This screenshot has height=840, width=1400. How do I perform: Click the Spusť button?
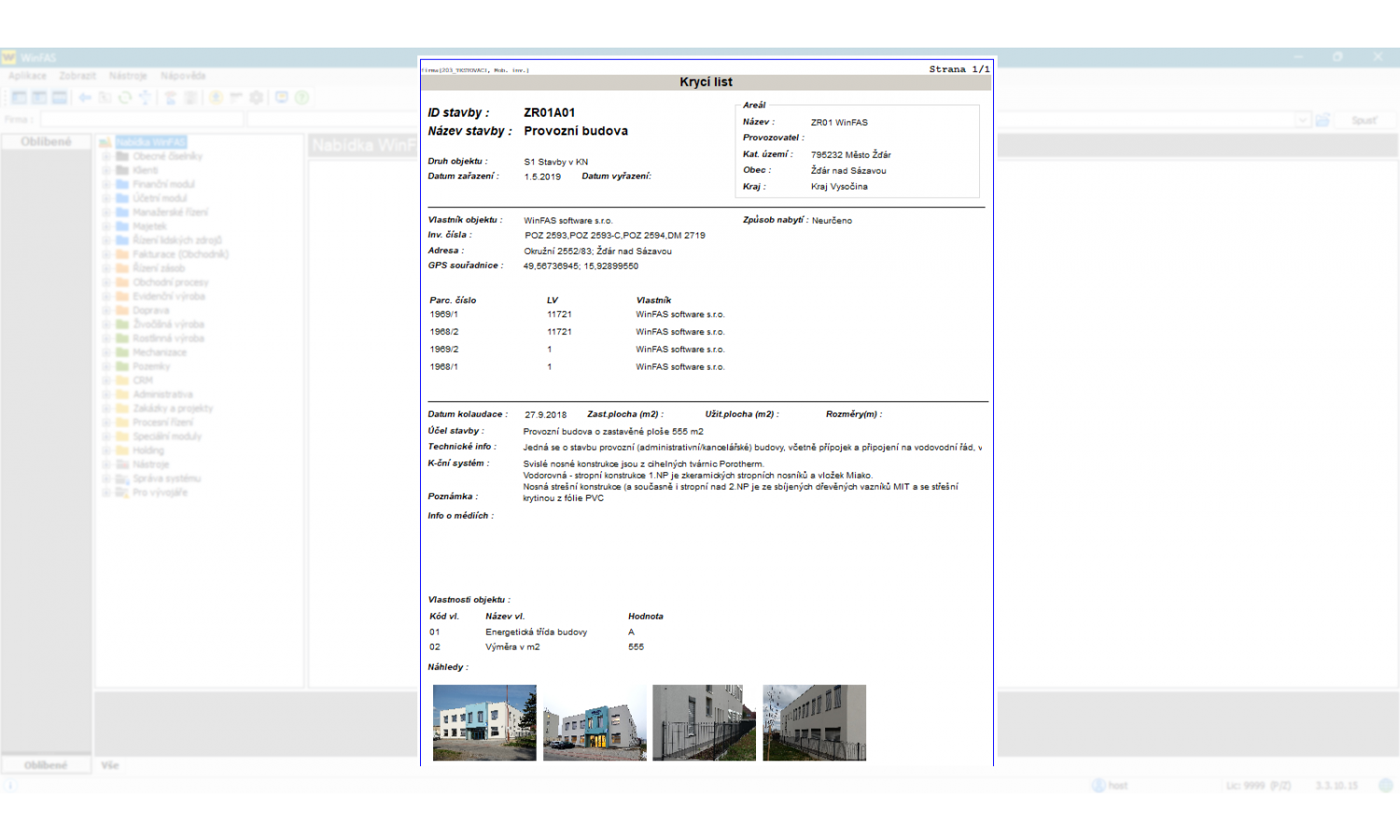pyautogui.click(x=1364, y=119)
